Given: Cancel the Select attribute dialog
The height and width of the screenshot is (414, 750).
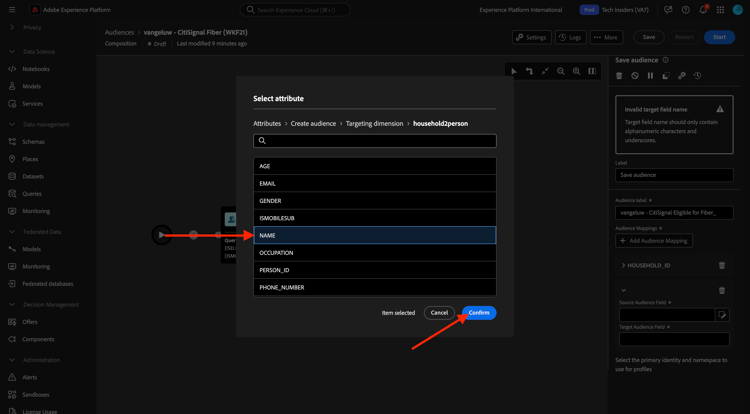Looking at the screenshot, I should point(439,313).
